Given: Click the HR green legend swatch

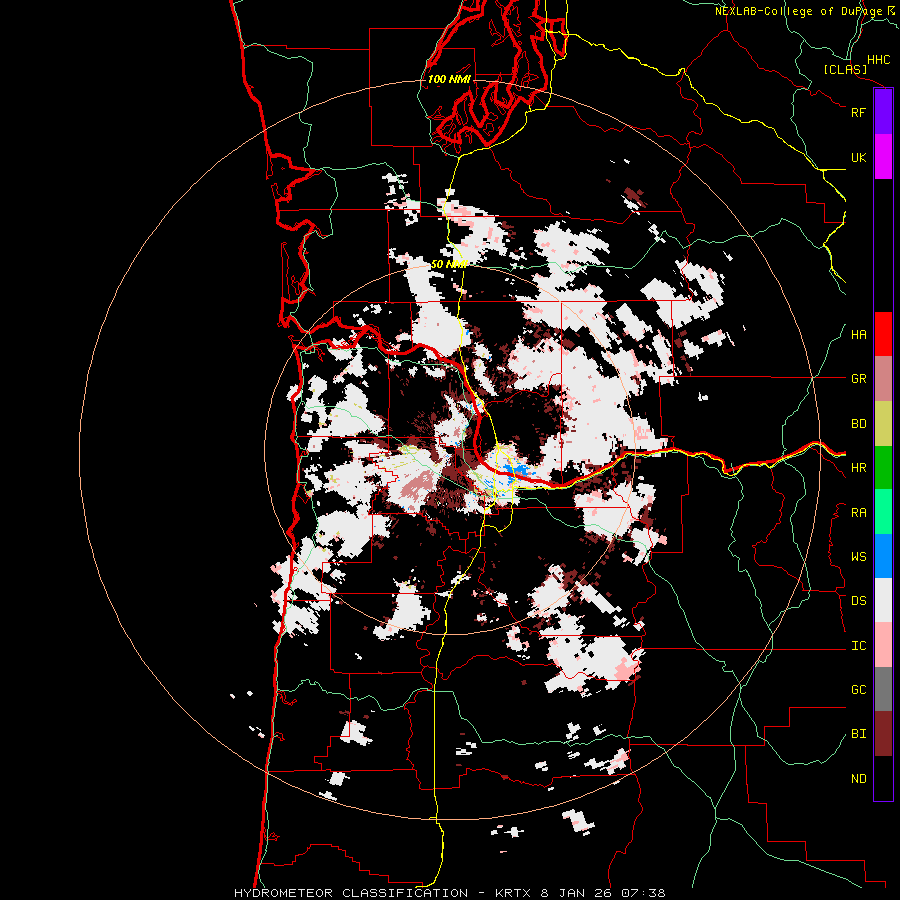Looking at the screenshot, I should coord(883,468).
